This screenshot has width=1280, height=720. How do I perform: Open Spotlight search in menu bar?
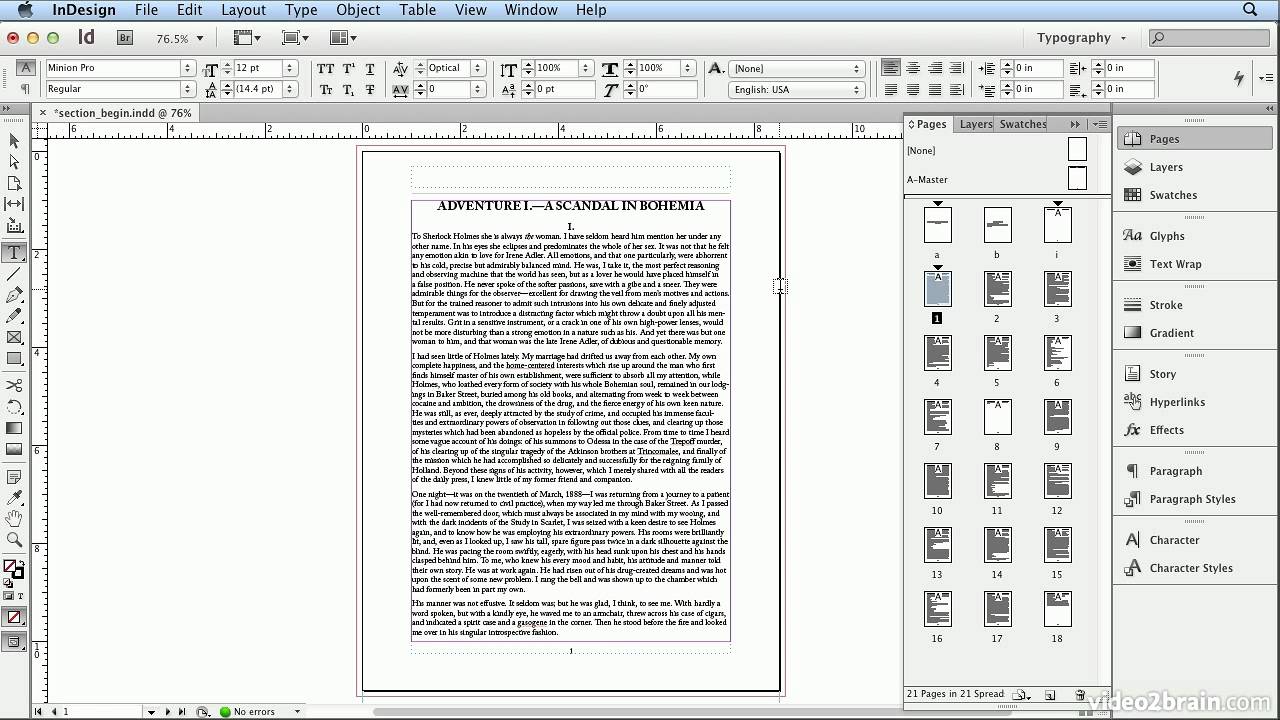1250,10
